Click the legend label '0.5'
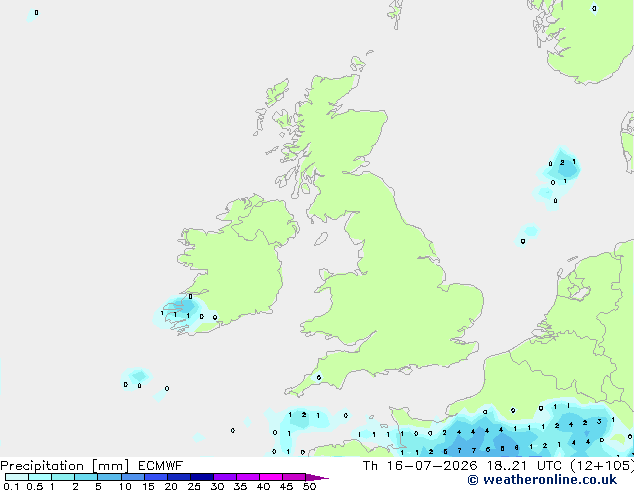Viewport: 634px width, 490px height. (x=34, y=486)
